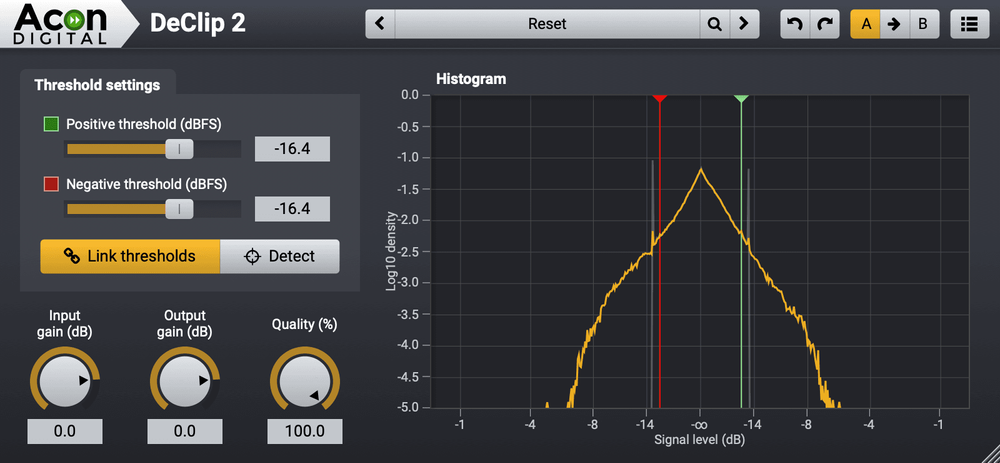This screenshot has height=463, width=1000.
Task: Open preset search magnifier icon
Action: click(714, 24)
